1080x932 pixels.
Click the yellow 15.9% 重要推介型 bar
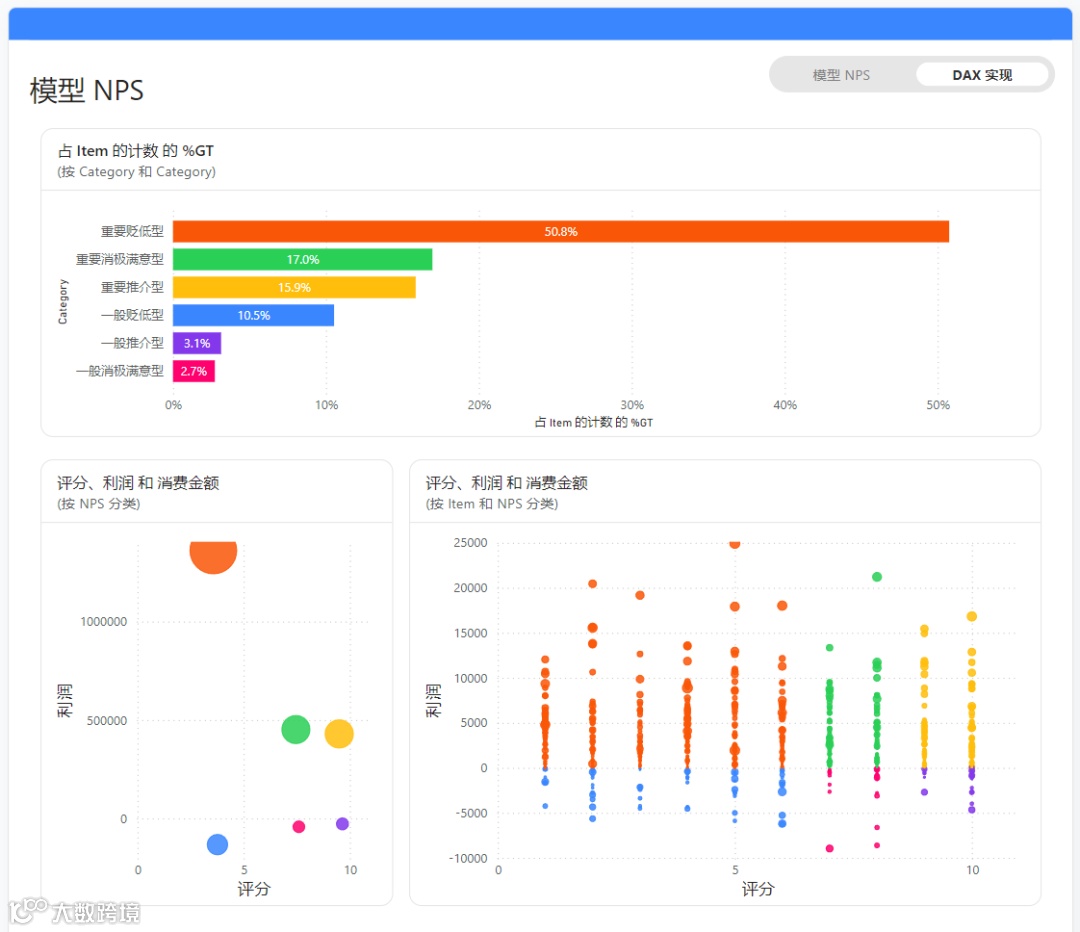[x=294, y=287]
